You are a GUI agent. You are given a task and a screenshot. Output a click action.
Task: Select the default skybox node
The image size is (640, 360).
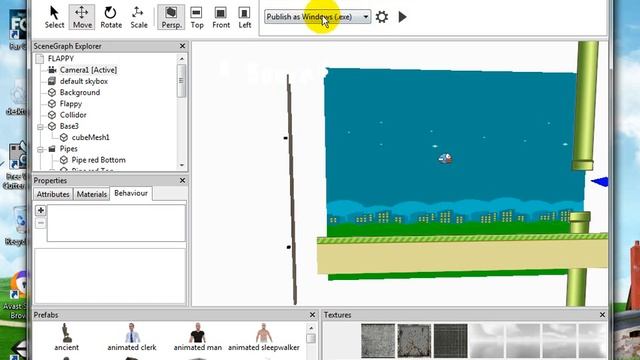pyautogui.click(x=84, y=81)
